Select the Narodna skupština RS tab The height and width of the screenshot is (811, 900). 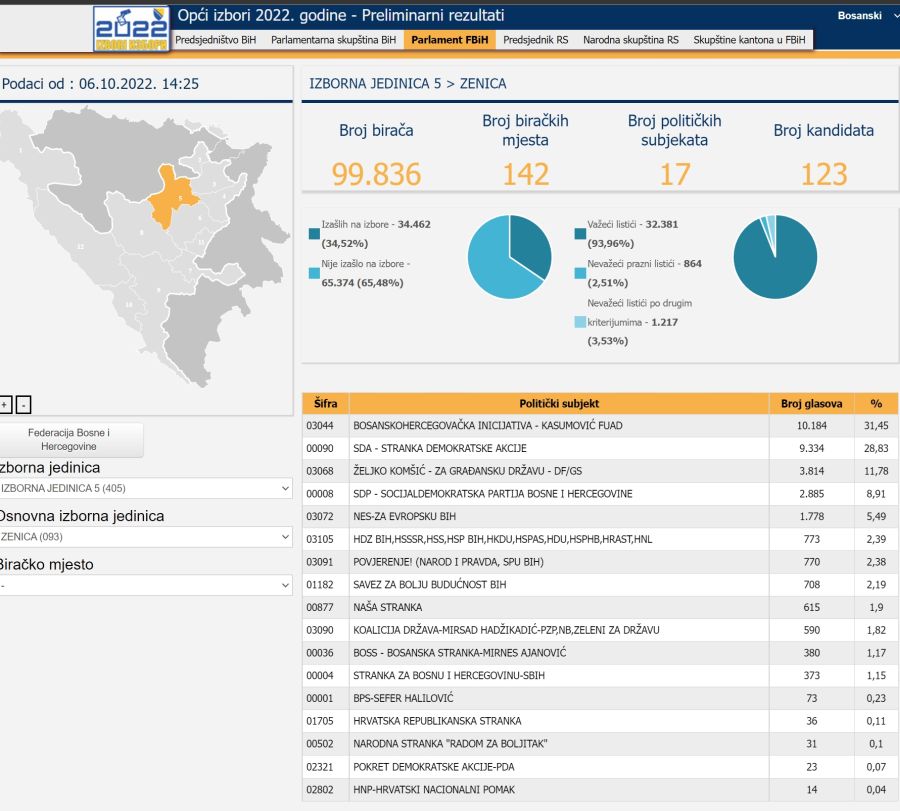click(x=630, y=40)
